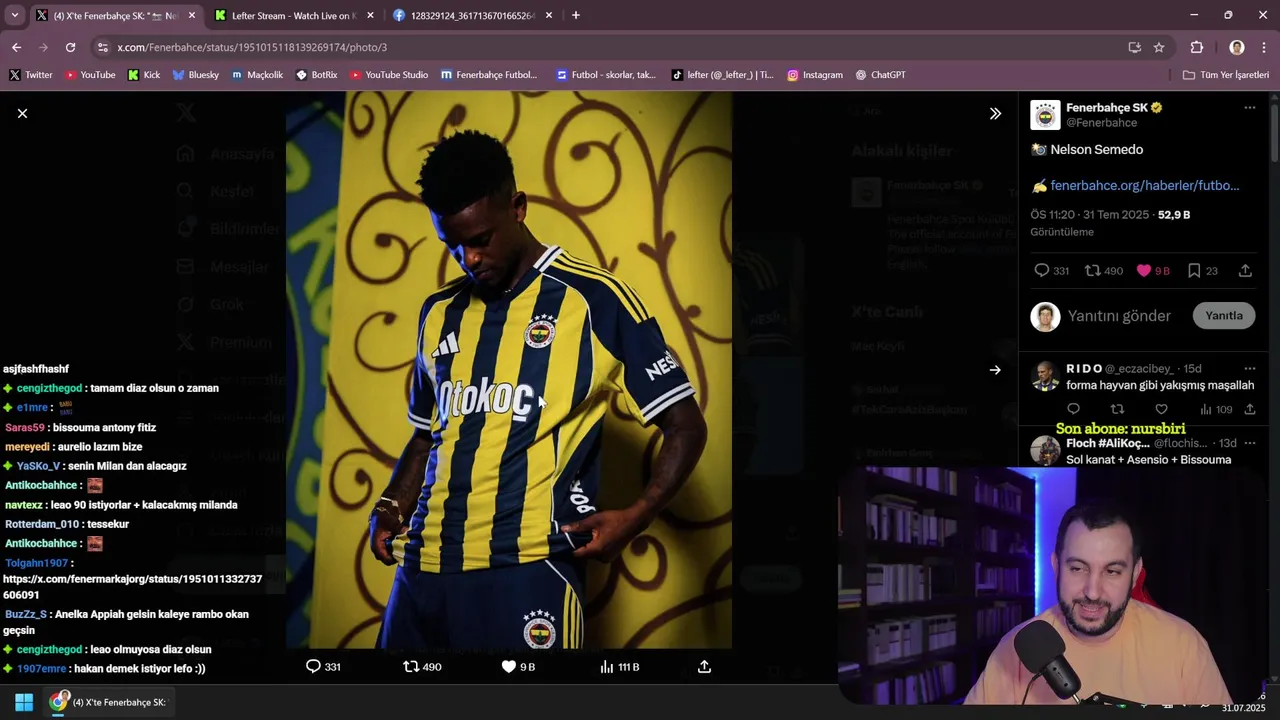The image size is (1280, 720).
Task: Share the tweet from the side panel
Action: [x=1245, y=271]
